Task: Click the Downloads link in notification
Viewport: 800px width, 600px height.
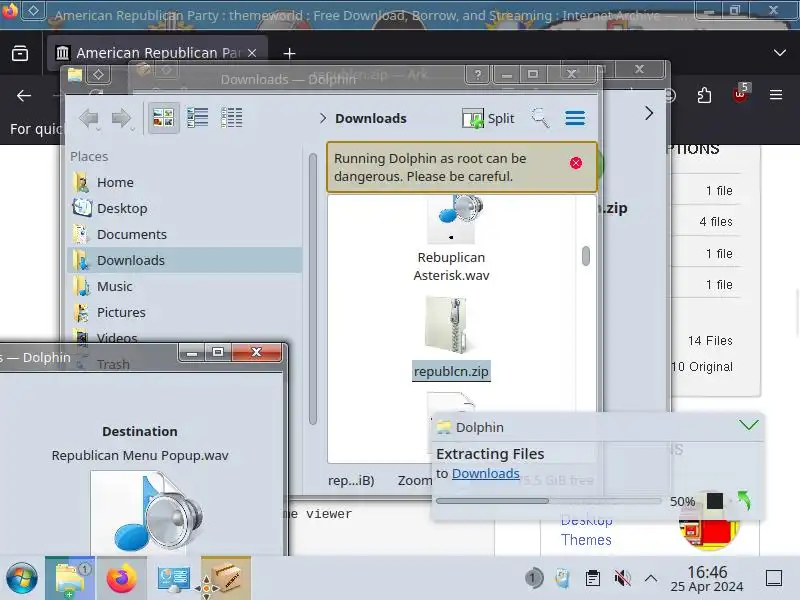Action: (486, 473)
